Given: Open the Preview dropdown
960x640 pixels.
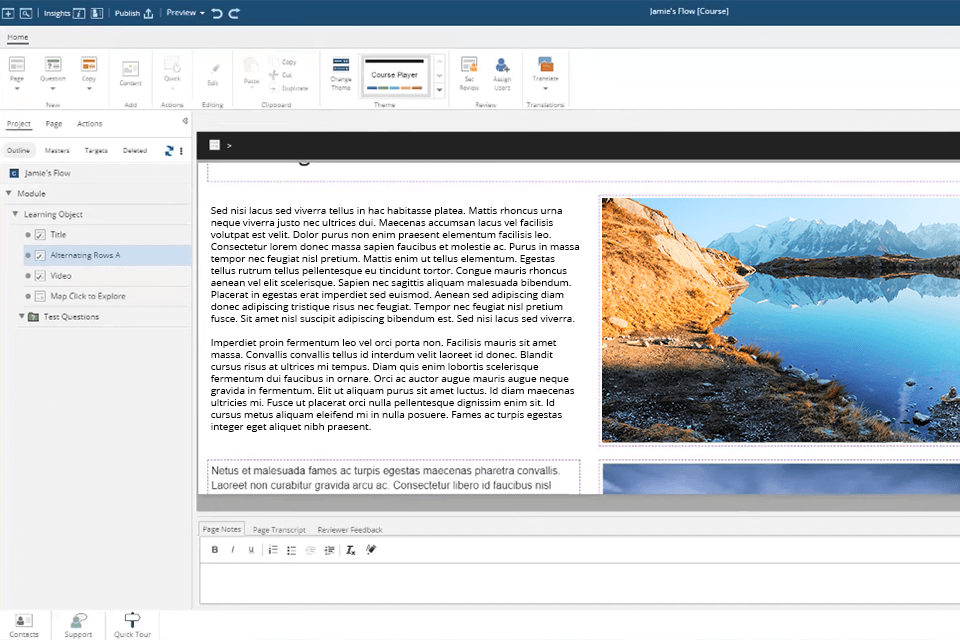Looking at the screenshot, I should (x=186, y=13).
